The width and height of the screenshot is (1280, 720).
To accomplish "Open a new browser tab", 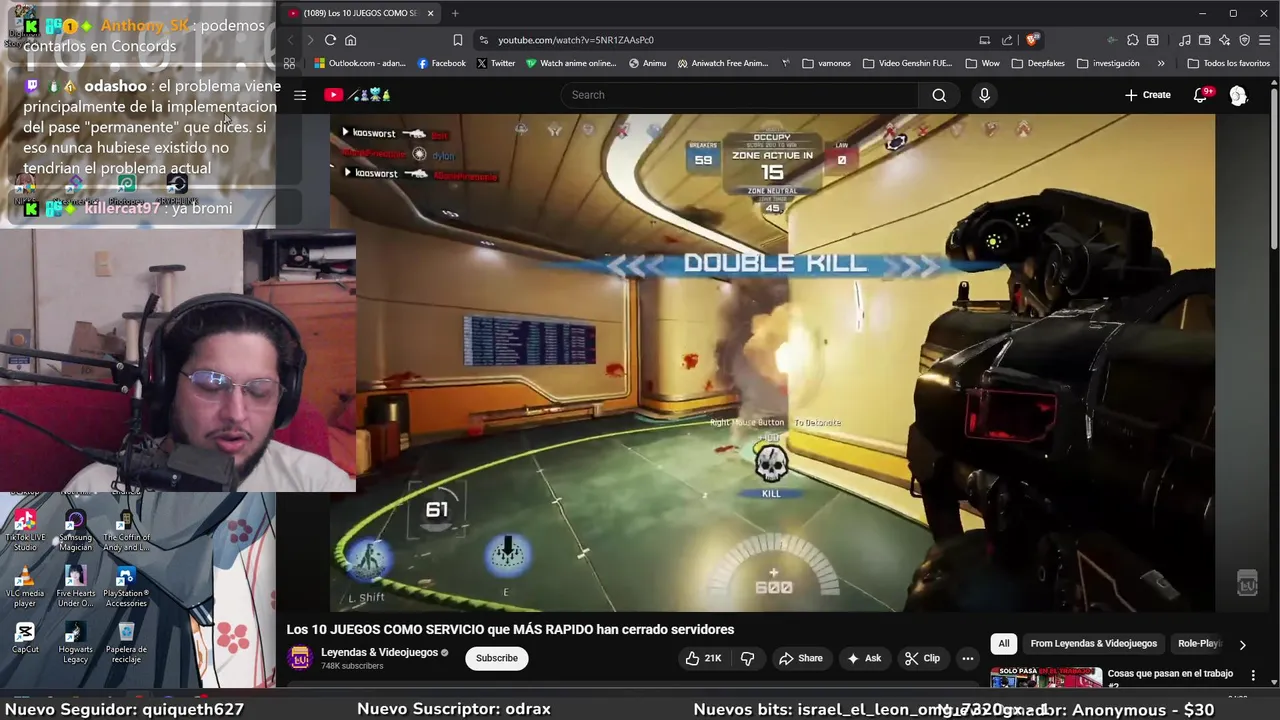I will pyautogui.click(x=455, y=13).
